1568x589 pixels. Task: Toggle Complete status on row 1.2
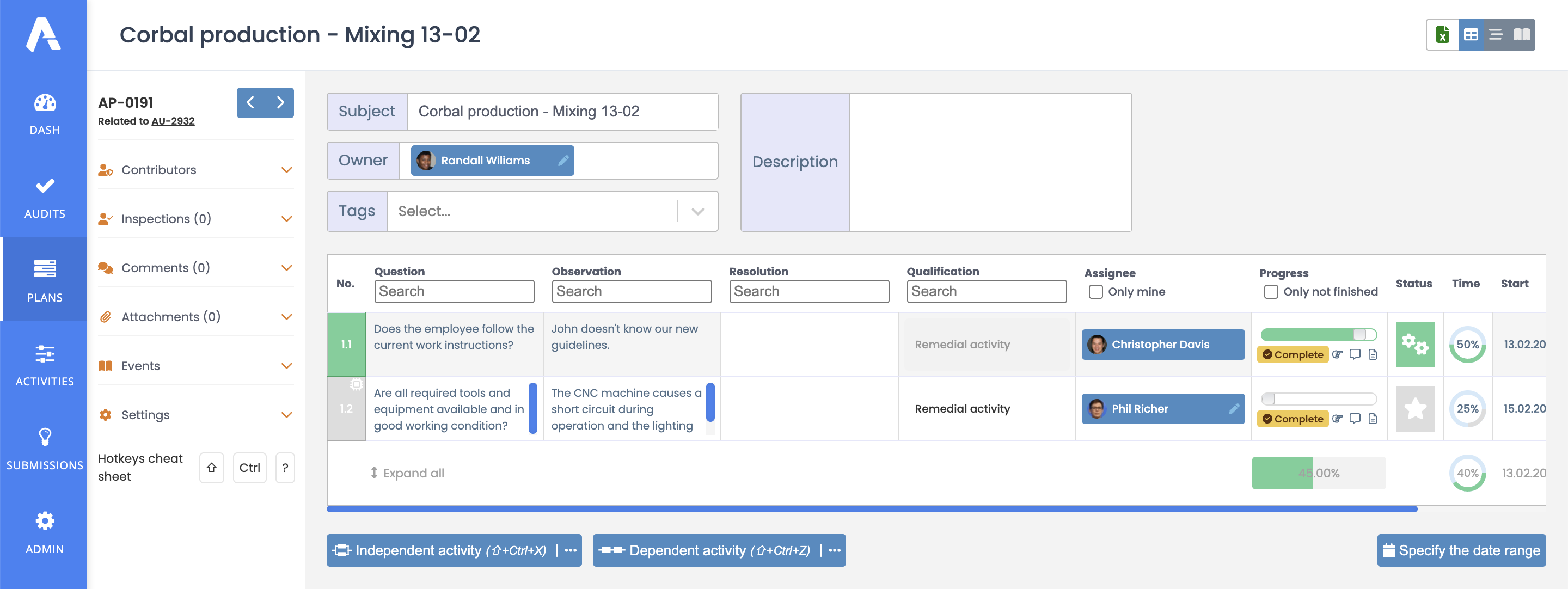click(x=1293, y=419)
